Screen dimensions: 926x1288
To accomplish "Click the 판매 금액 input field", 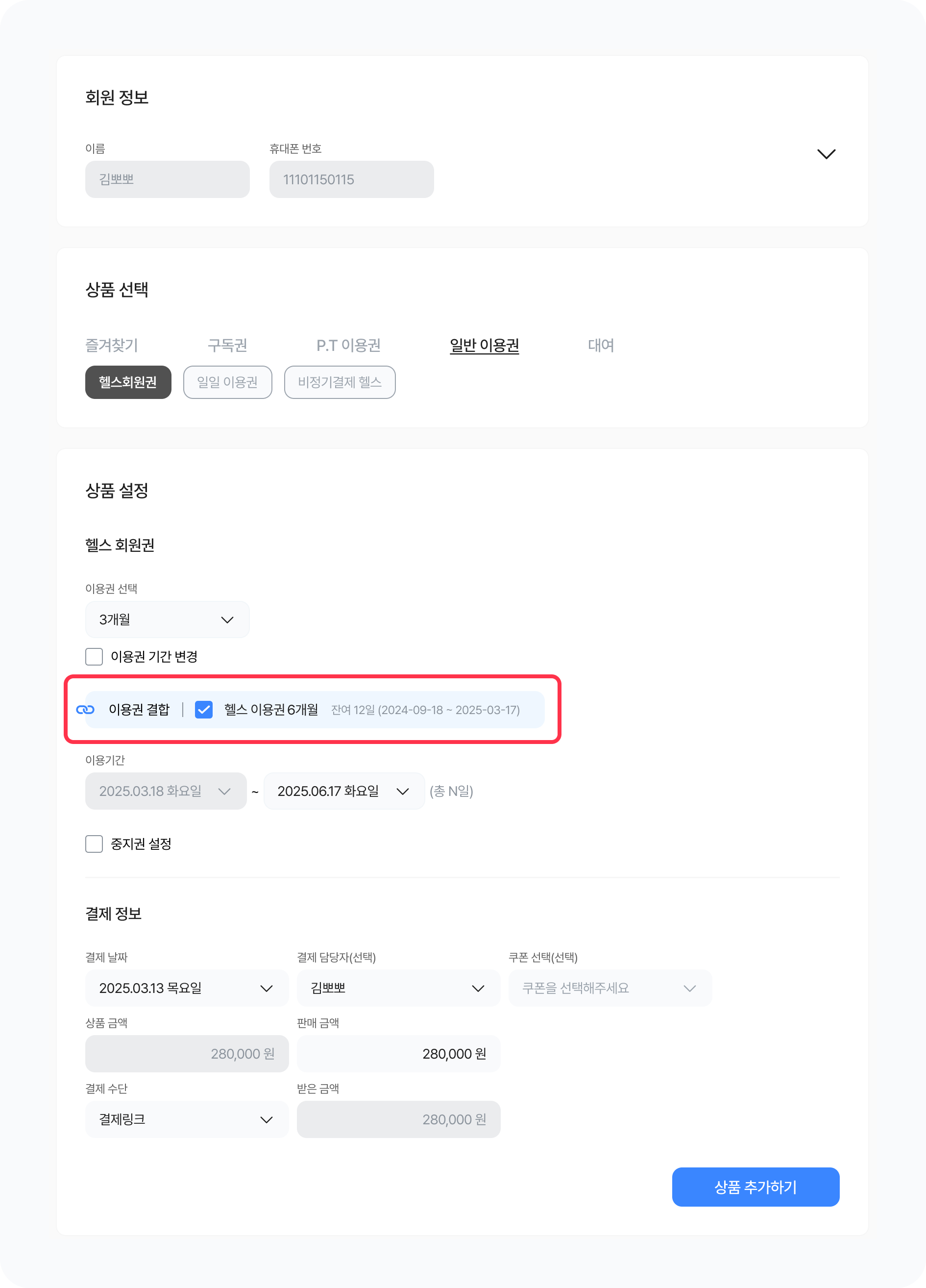I will (x=398, y=1054).
